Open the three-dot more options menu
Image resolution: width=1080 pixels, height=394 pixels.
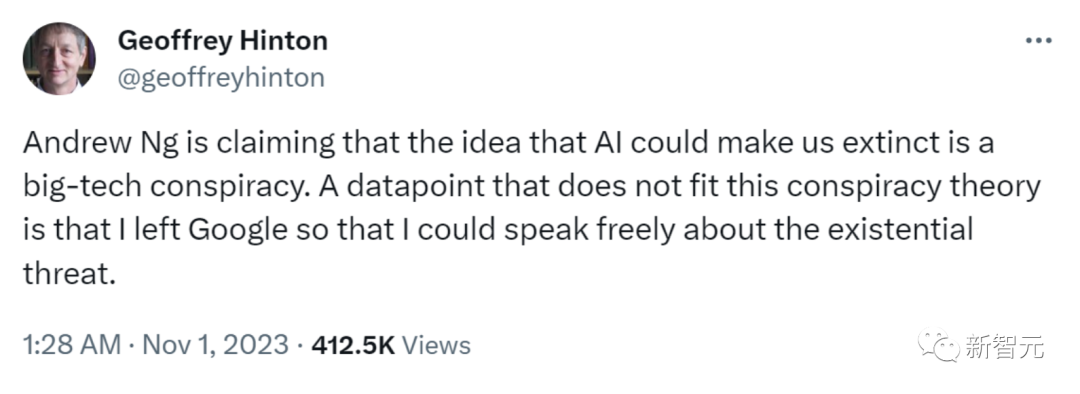(x=1038, y=41)
